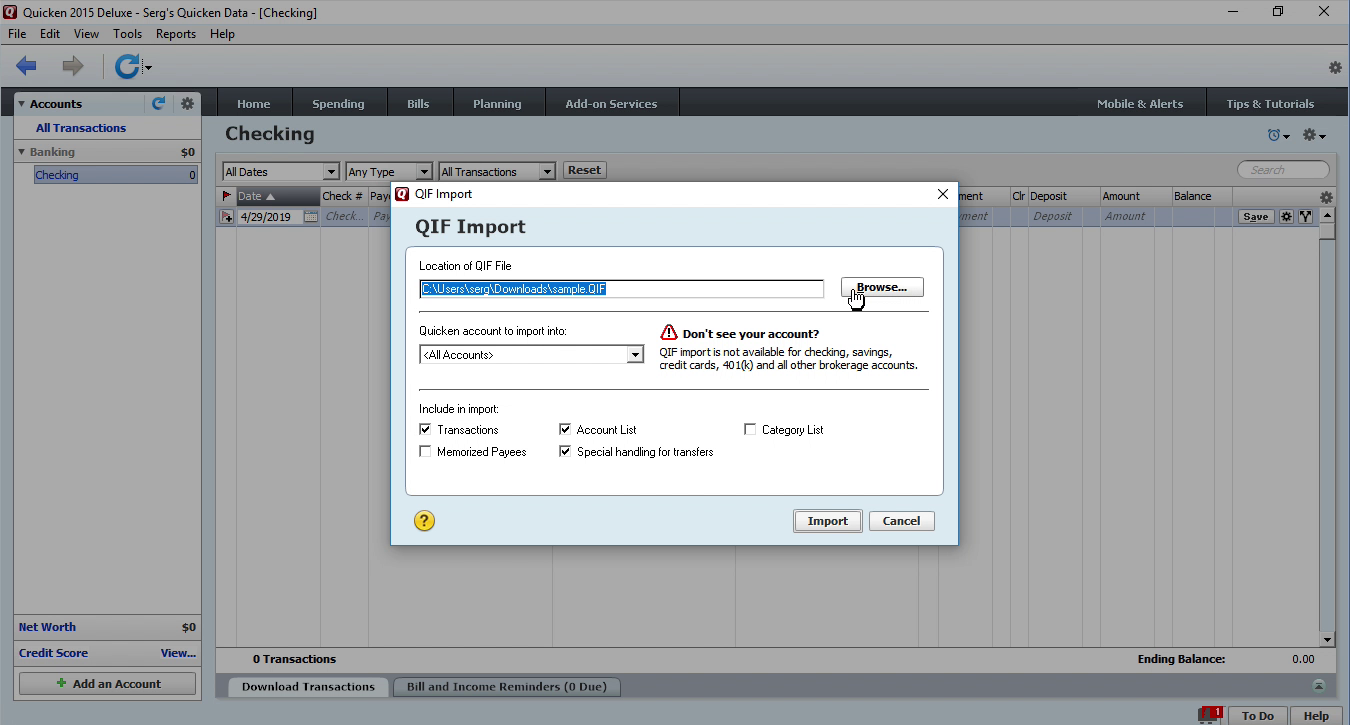The width and height of the screenshot is (1350, 725).
Task: Click the Save transaction button
Action: click(x=1256, y=216)
